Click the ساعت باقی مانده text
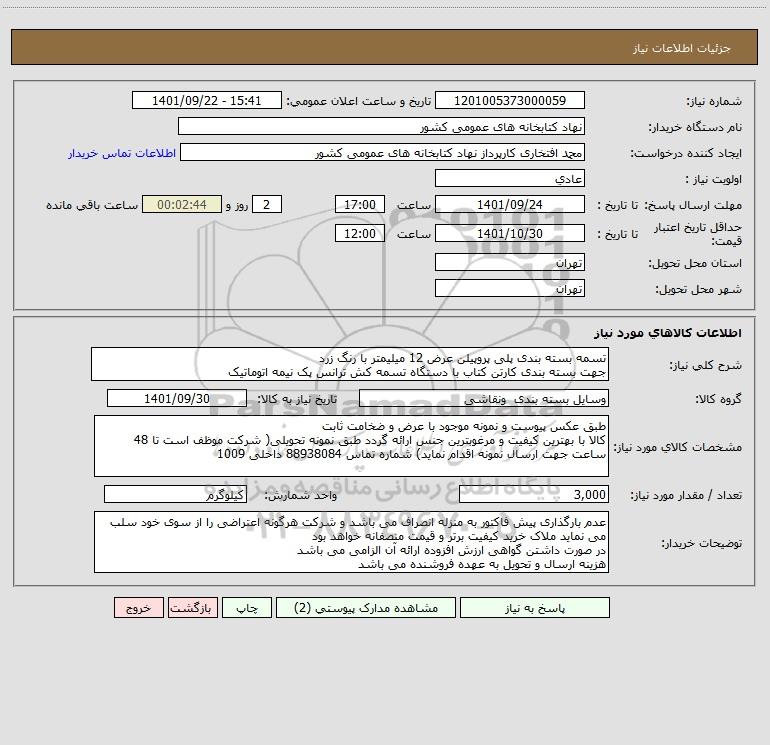 92,205
